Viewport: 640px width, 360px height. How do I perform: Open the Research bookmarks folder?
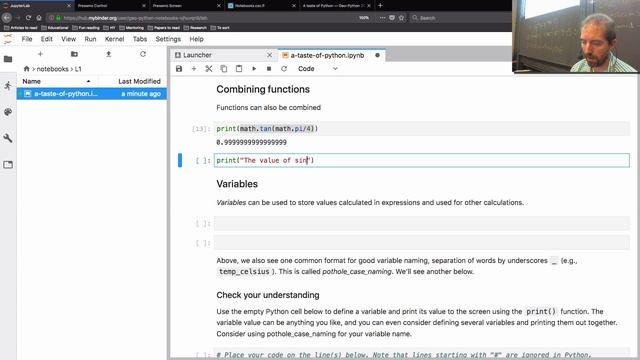pos(195,28)
